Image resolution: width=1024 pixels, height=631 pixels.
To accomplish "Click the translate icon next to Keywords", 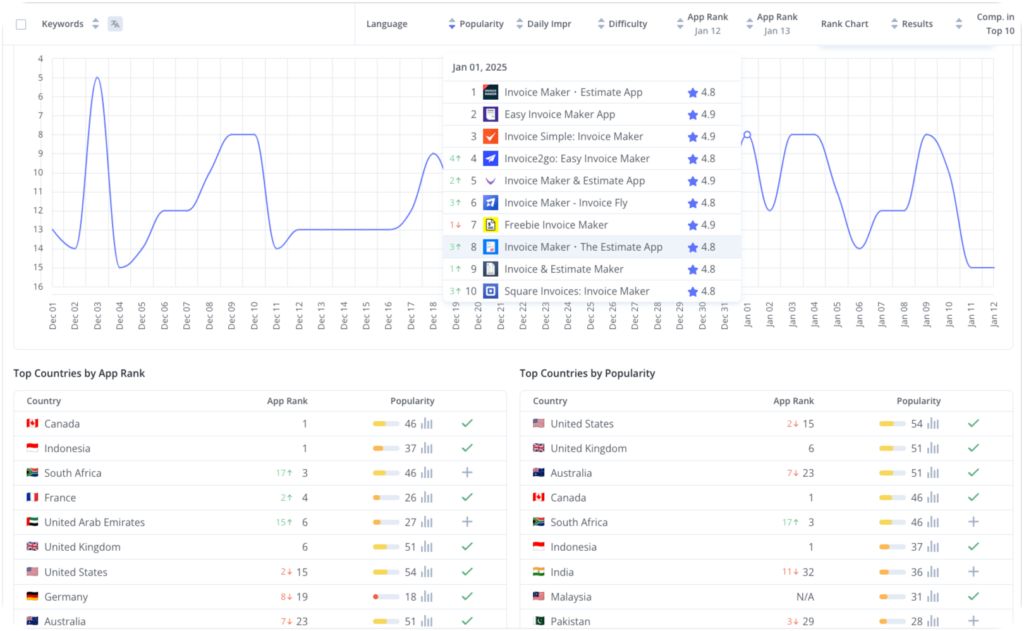I will pos(115,24).
